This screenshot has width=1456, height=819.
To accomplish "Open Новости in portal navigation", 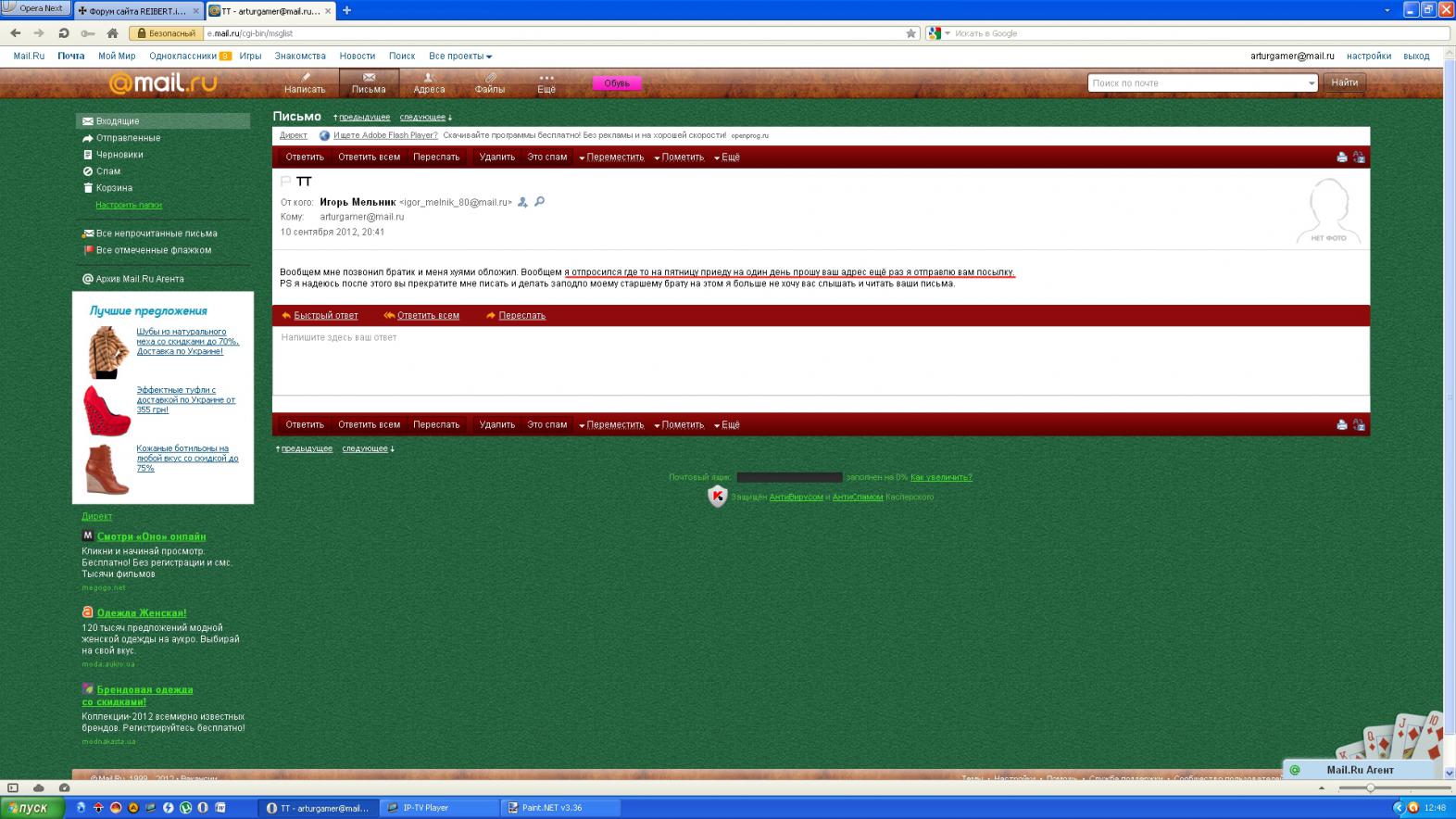I will point(358,57).
